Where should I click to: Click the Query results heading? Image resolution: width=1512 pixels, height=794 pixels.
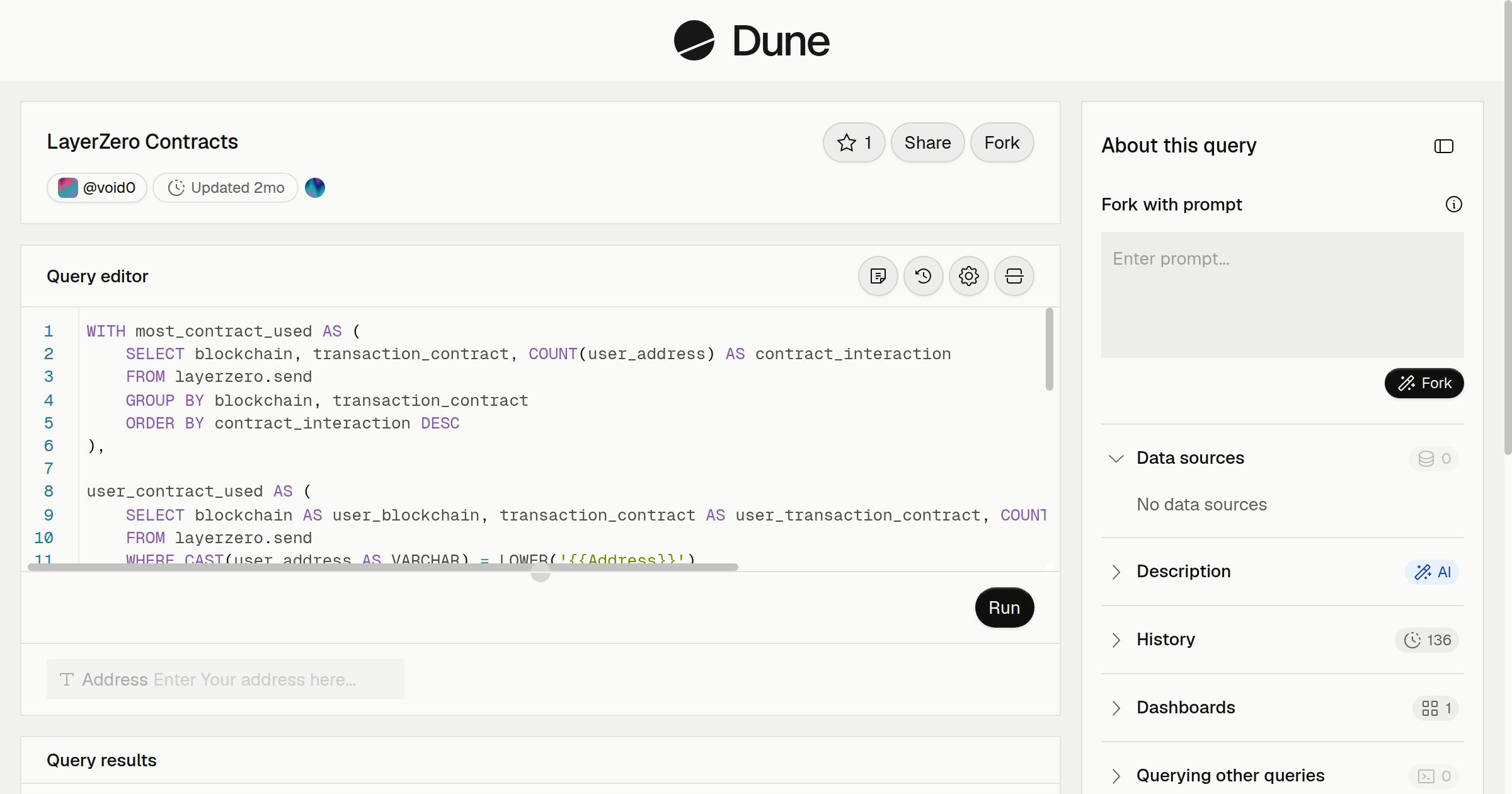coord(101,760)
